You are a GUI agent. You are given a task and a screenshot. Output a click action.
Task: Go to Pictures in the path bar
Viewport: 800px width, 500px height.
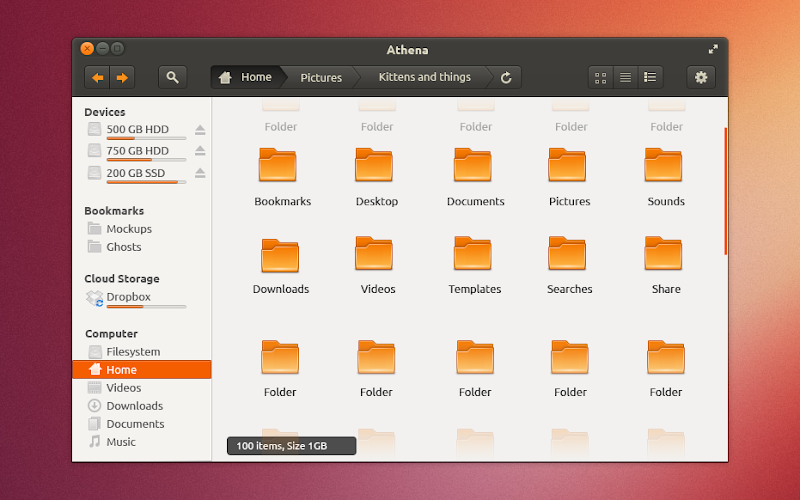(x=321, y=77)
